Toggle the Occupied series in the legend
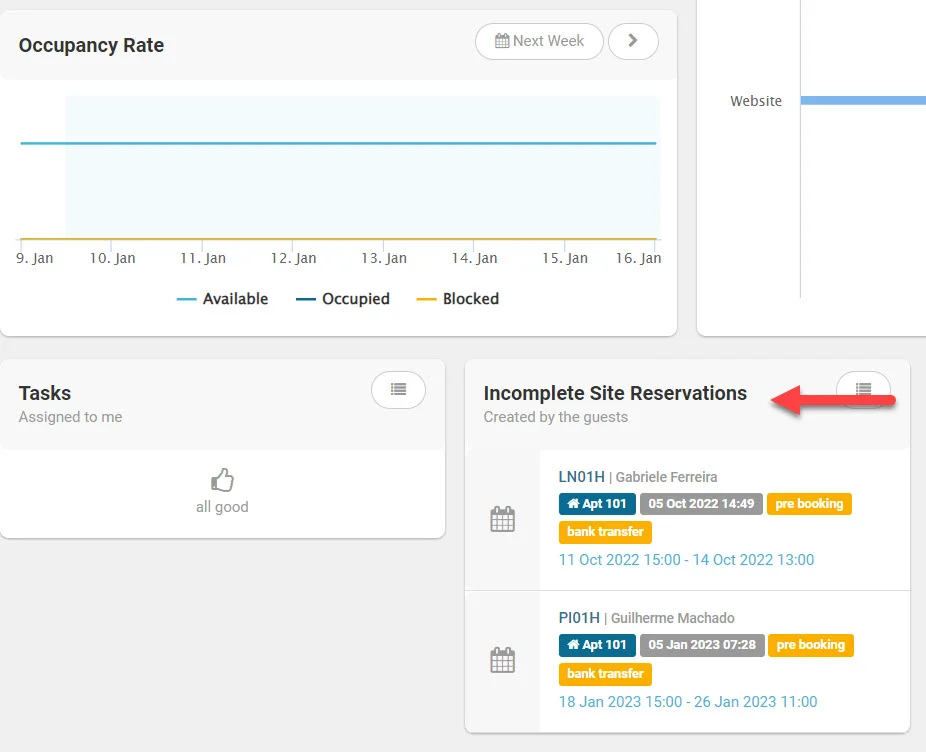 click(x=343, y=299)
